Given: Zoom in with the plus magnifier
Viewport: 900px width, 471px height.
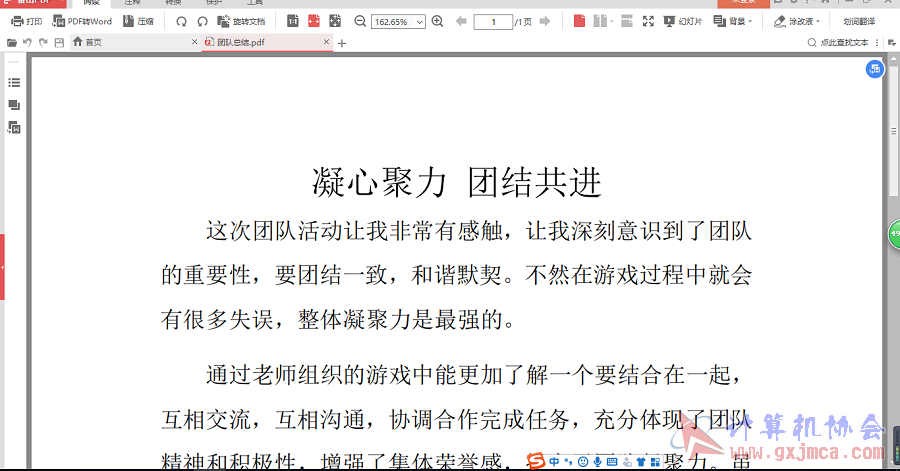Looking at the screenshot, I should [x=437, y=21].
